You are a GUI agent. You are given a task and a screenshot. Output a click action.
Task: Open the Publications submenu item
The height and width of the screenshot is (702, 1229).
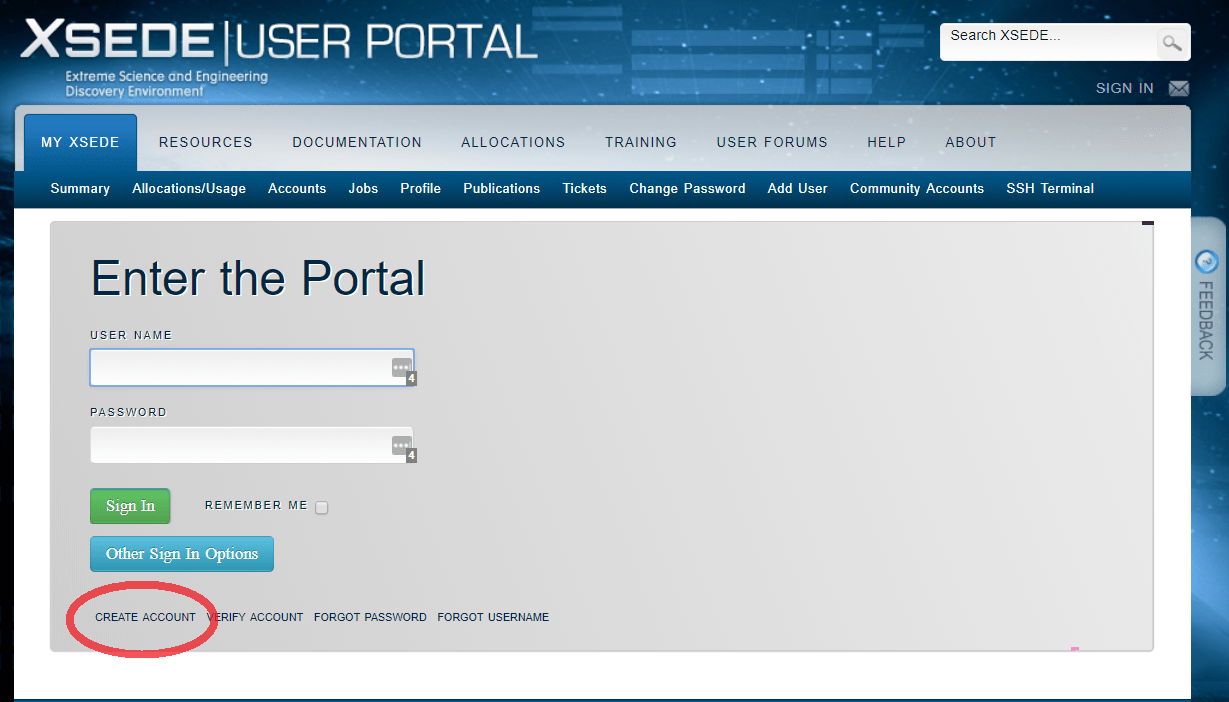(x=502, y=188)
